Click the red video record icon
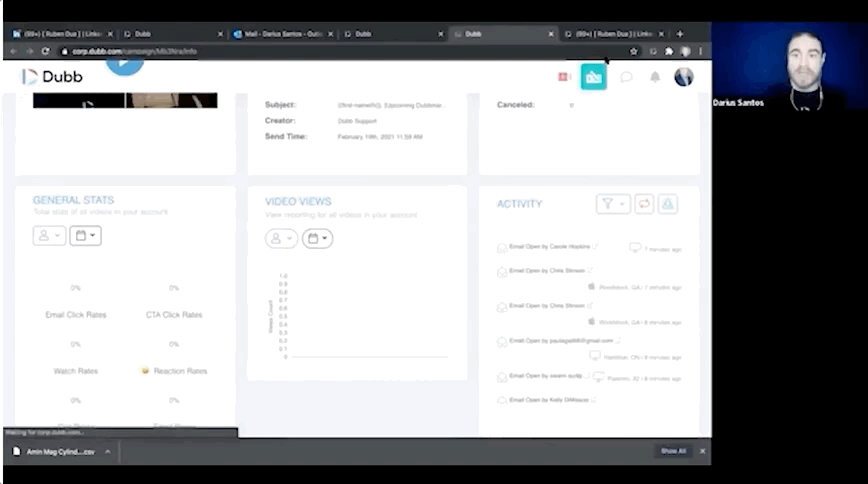Screen dimensions: 868x484 564,77
